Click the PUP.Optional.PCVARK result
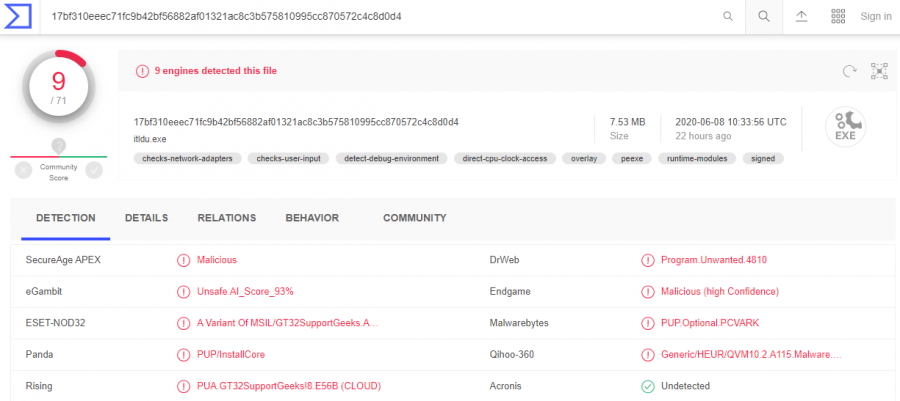The width and height of the screenshot is (900, 401). pyautogui.click(x=710, y=323)
